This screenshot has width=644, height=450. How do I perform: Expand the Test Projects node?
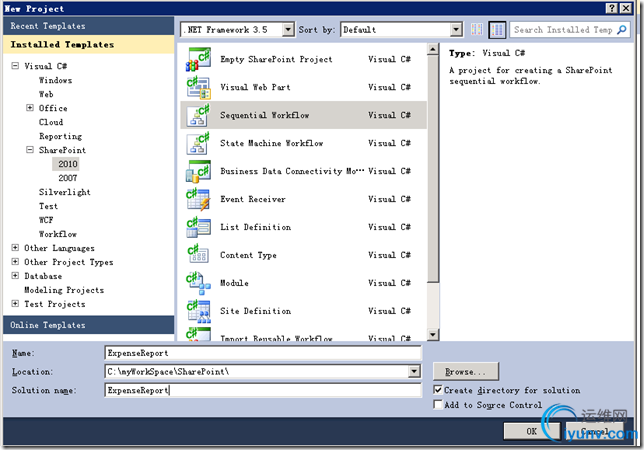pos(15,303)
